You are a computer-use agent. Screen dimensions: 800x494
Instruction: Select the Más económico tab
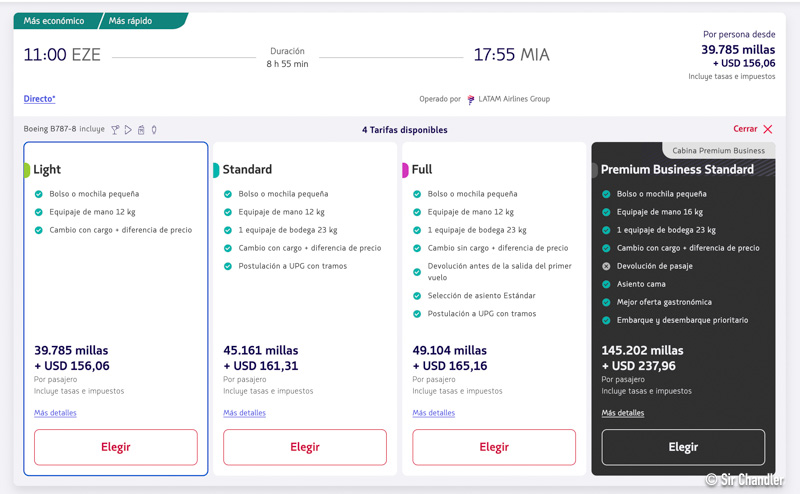coord(55,21)
